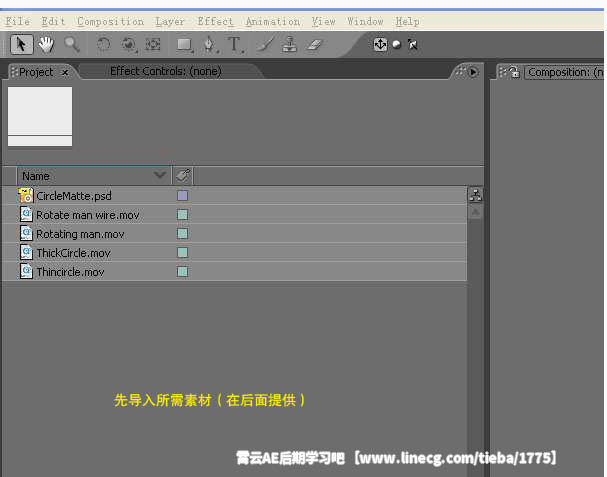This screenshot has width=607, height=477.
Task: Switch to the Project tab
Action: pyautogui.click(x=36, y=72)
